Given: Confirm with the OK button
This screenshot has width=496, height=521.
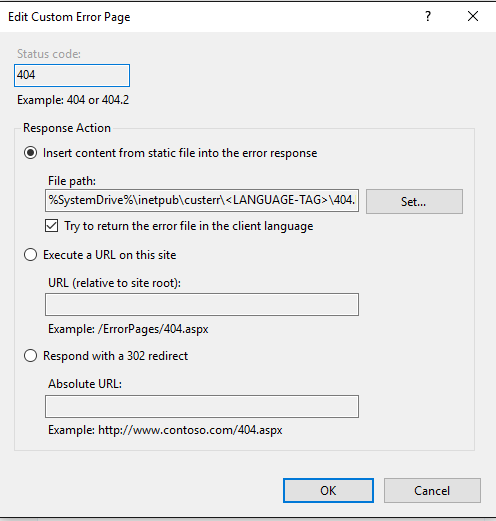Looking at the screenshot, I should 328,490.
